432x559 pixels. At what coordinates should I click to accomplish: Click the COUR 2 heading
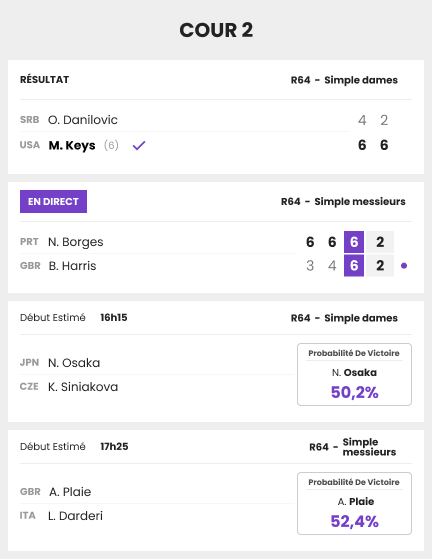(216, 30)
